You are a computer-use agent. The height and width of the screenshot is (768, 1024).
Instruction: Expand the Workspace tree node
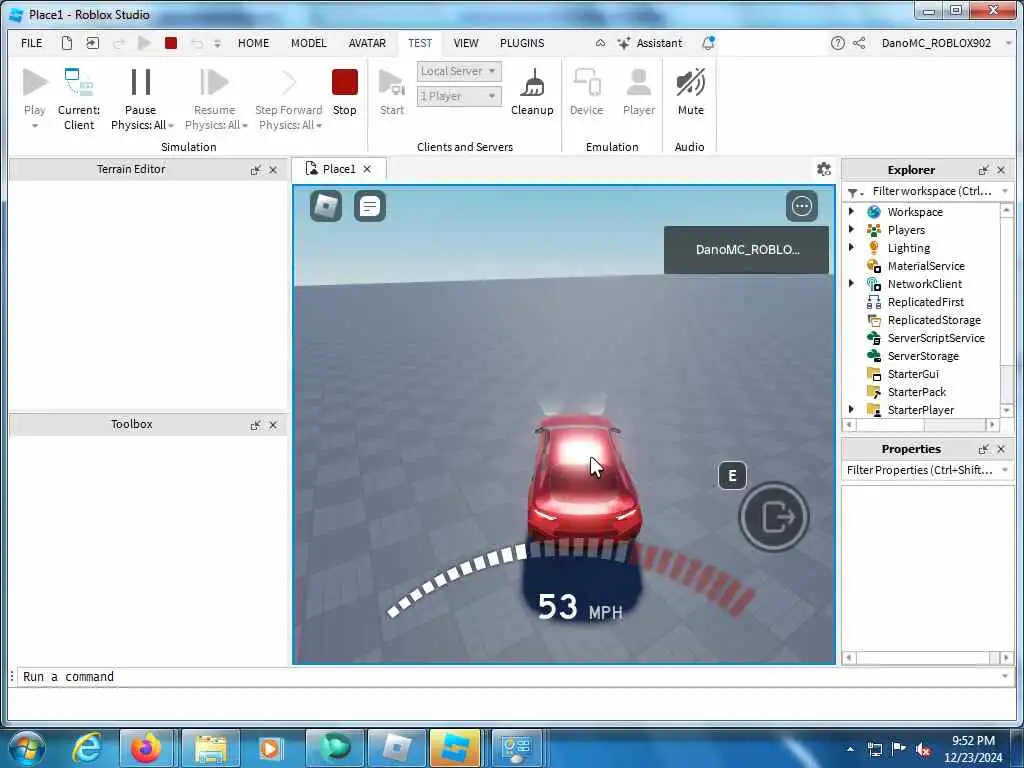[851, 212]
